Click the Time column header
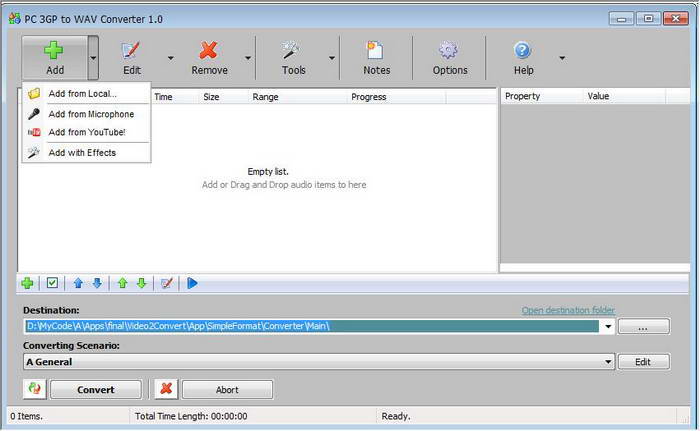This screenshot has height=431, width=700. point(175,97)
